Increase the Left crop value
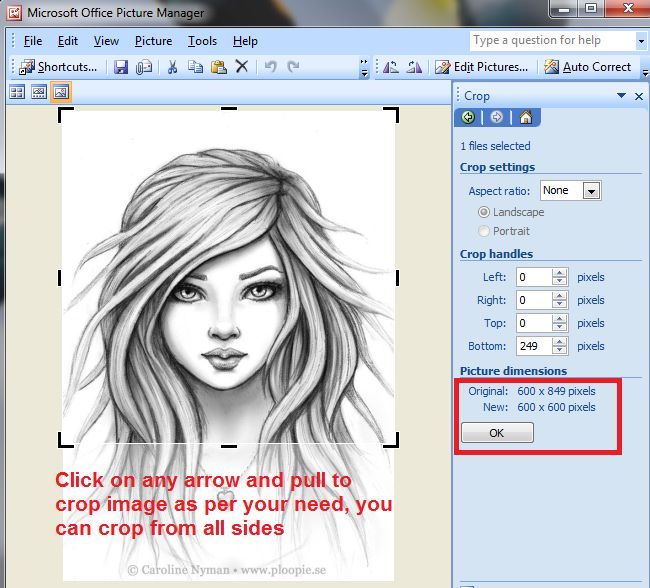This screenshot has height=588, width=650. tap(560, 273)
